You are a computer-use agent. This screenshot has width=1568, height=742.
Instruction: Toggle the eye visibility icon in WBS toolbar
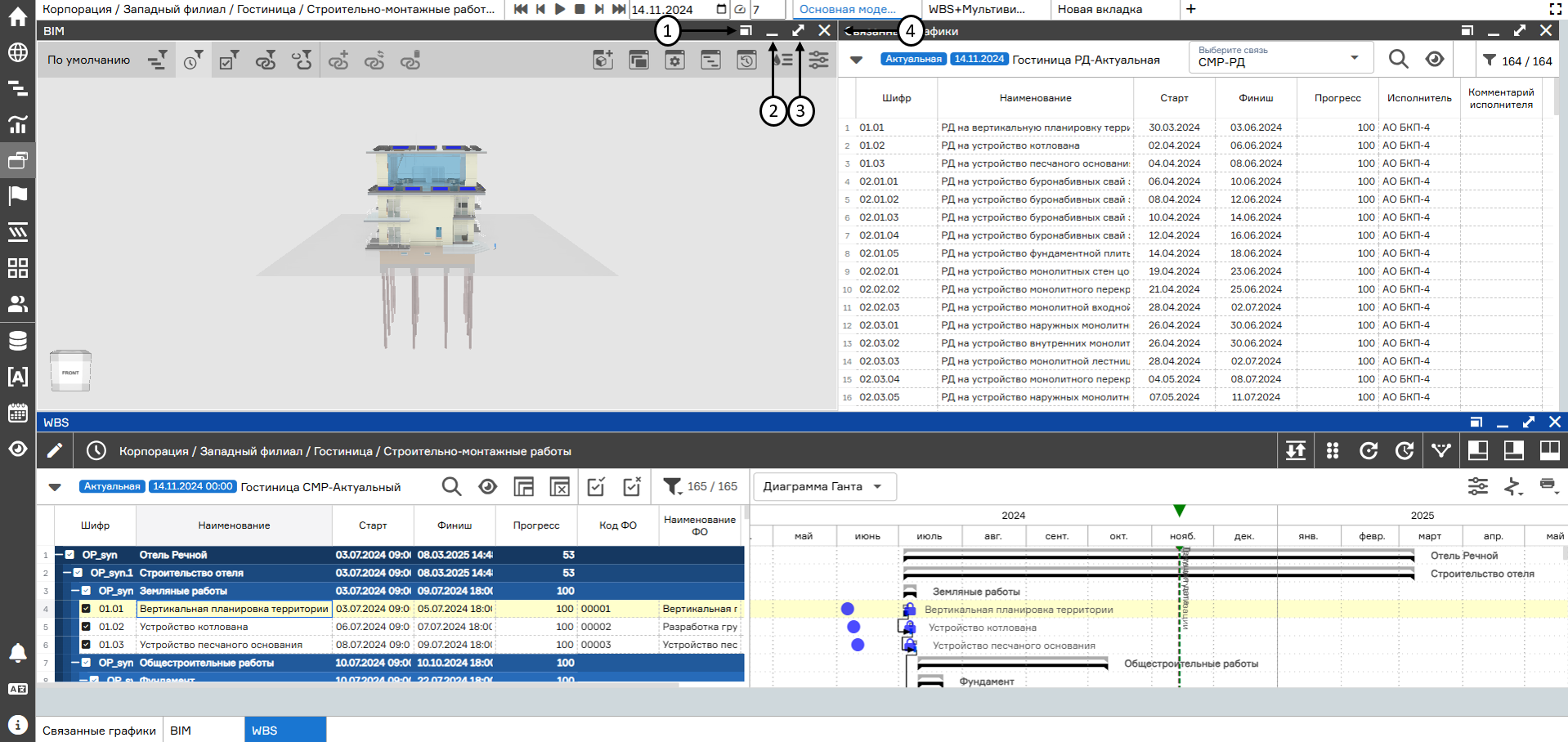(x=487, y=487)
